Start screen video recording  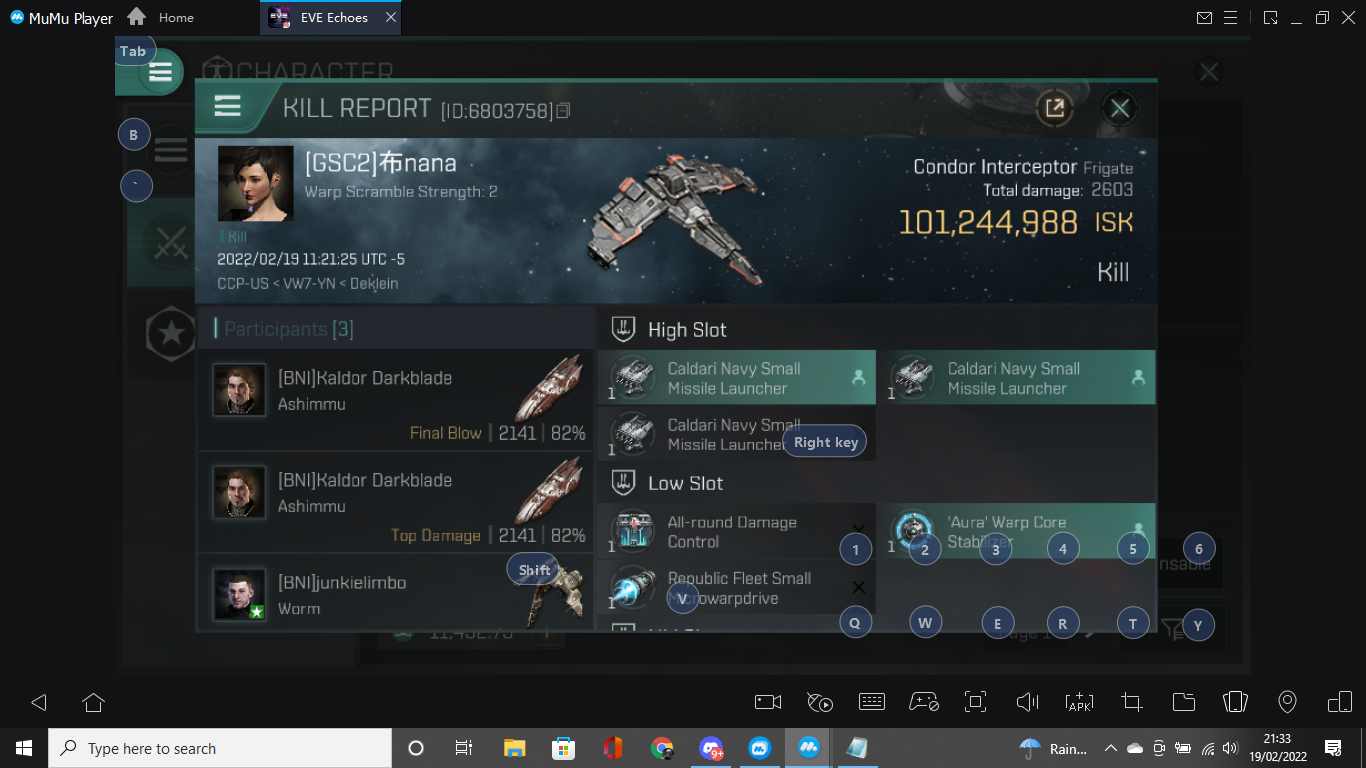pos(768,702)
